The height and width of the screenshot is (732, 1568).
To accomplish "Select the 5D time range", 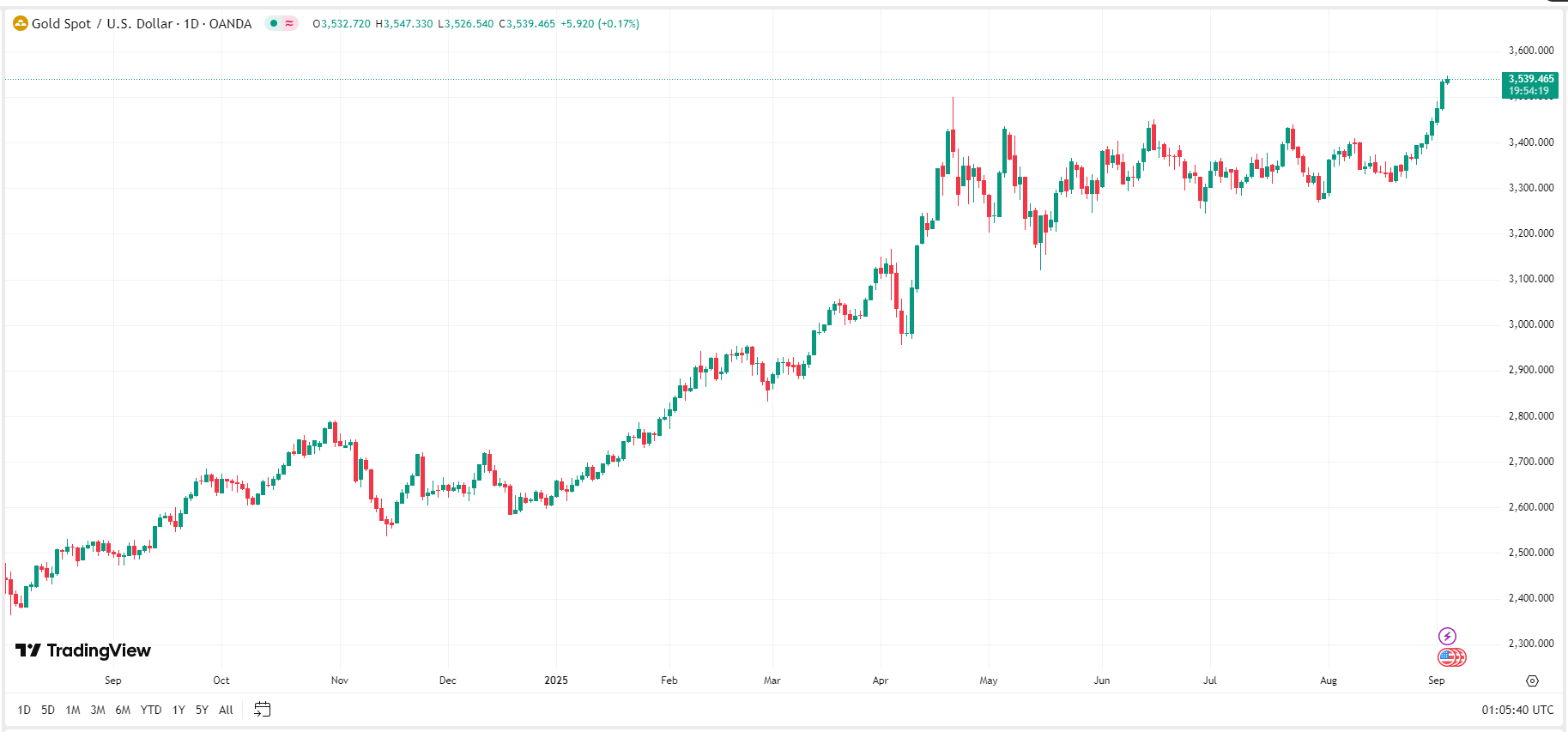I will coord(48,710).
